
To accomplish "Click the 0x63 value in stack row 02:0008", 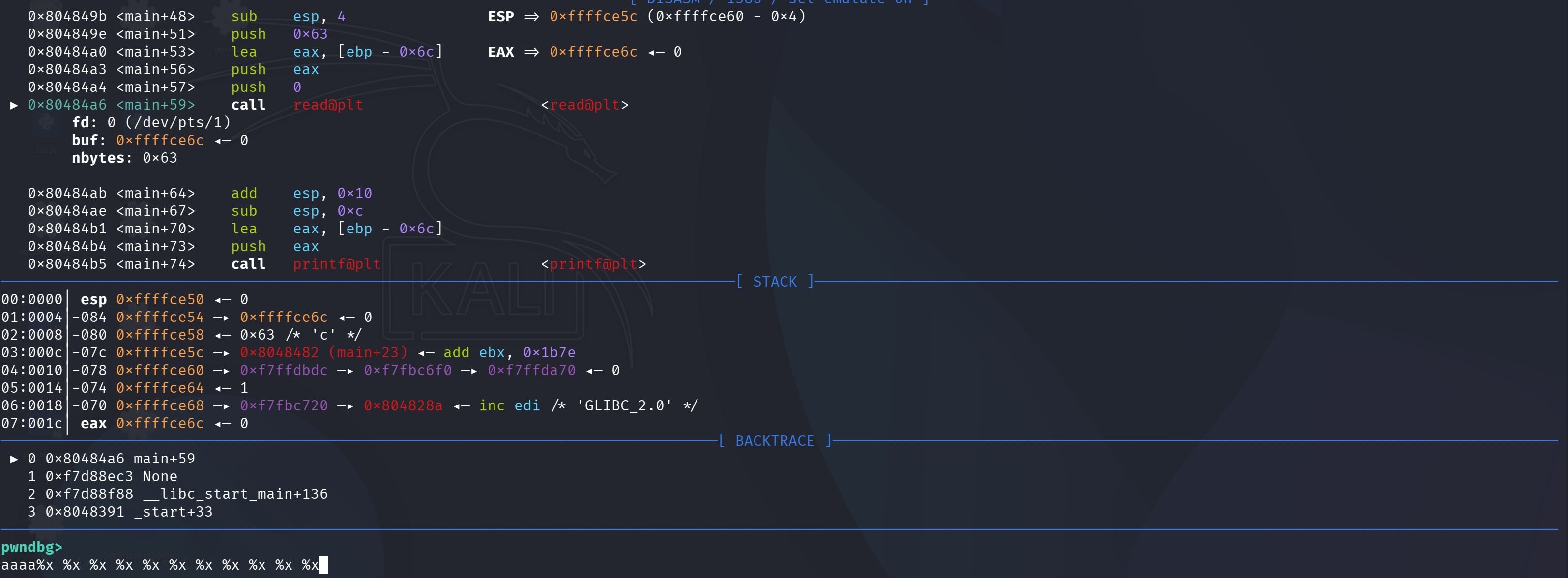I will 258,334.
